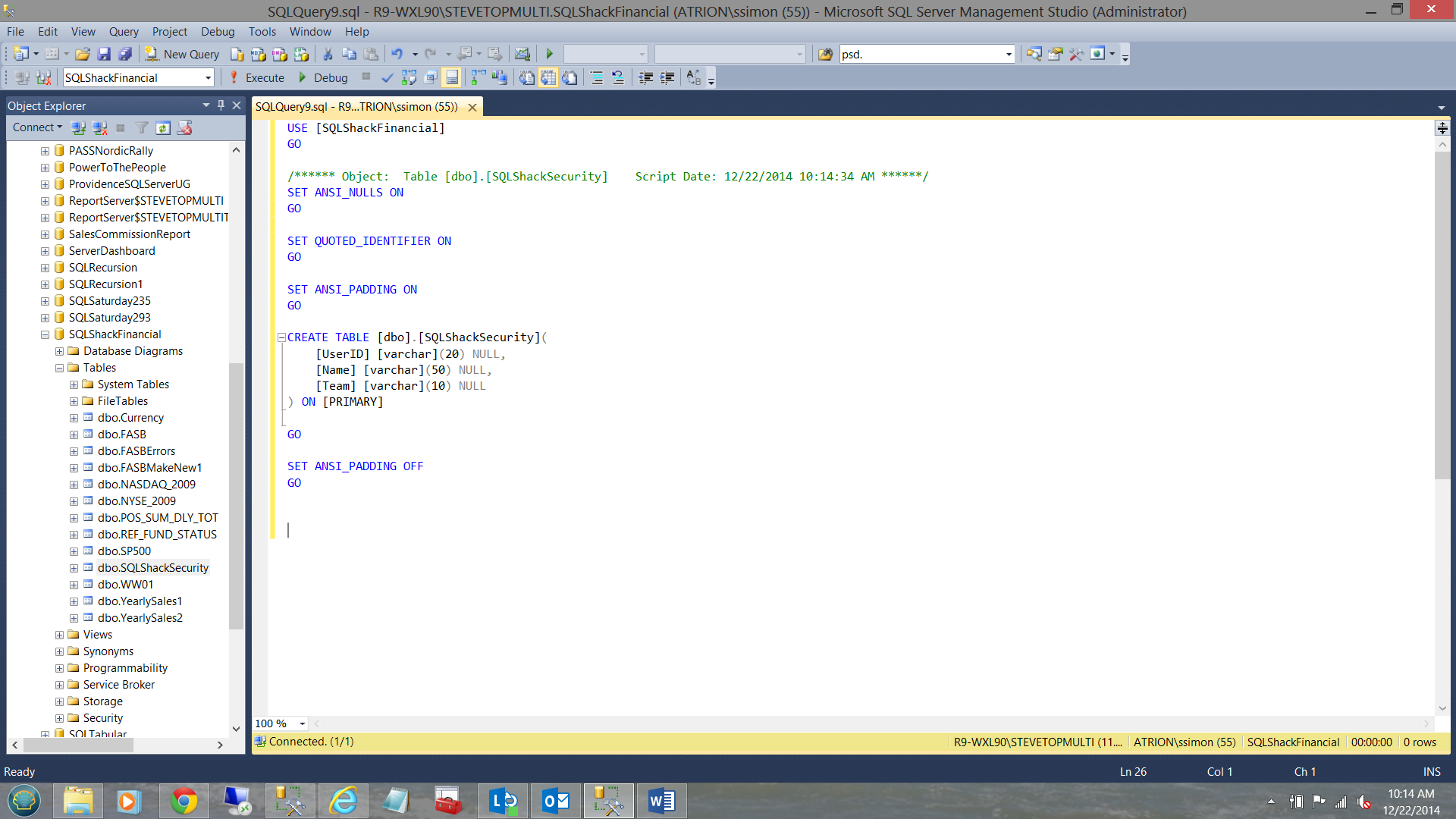Click the Save file icon
The image size is (1456, 819).
click(105, 54)
